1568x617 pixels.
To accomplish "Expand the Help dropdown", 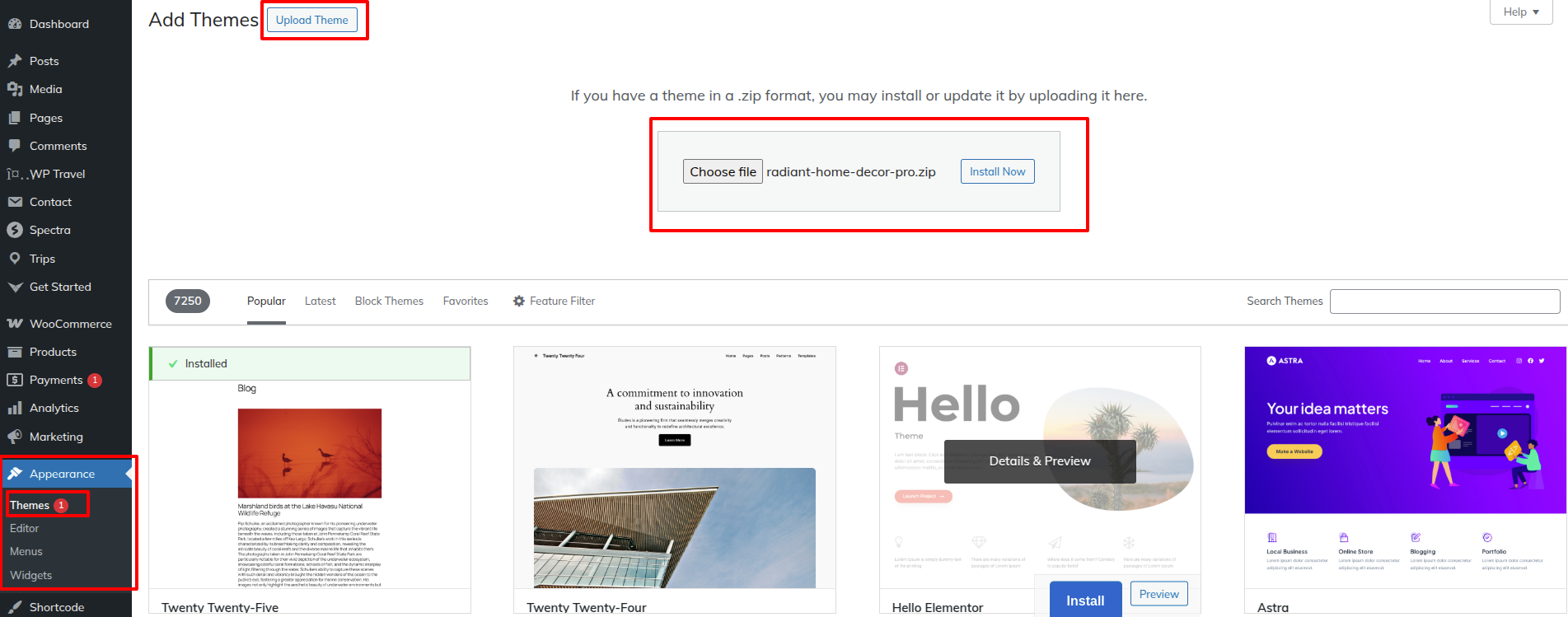I will pyautogui.click(x=1521, y=12).
